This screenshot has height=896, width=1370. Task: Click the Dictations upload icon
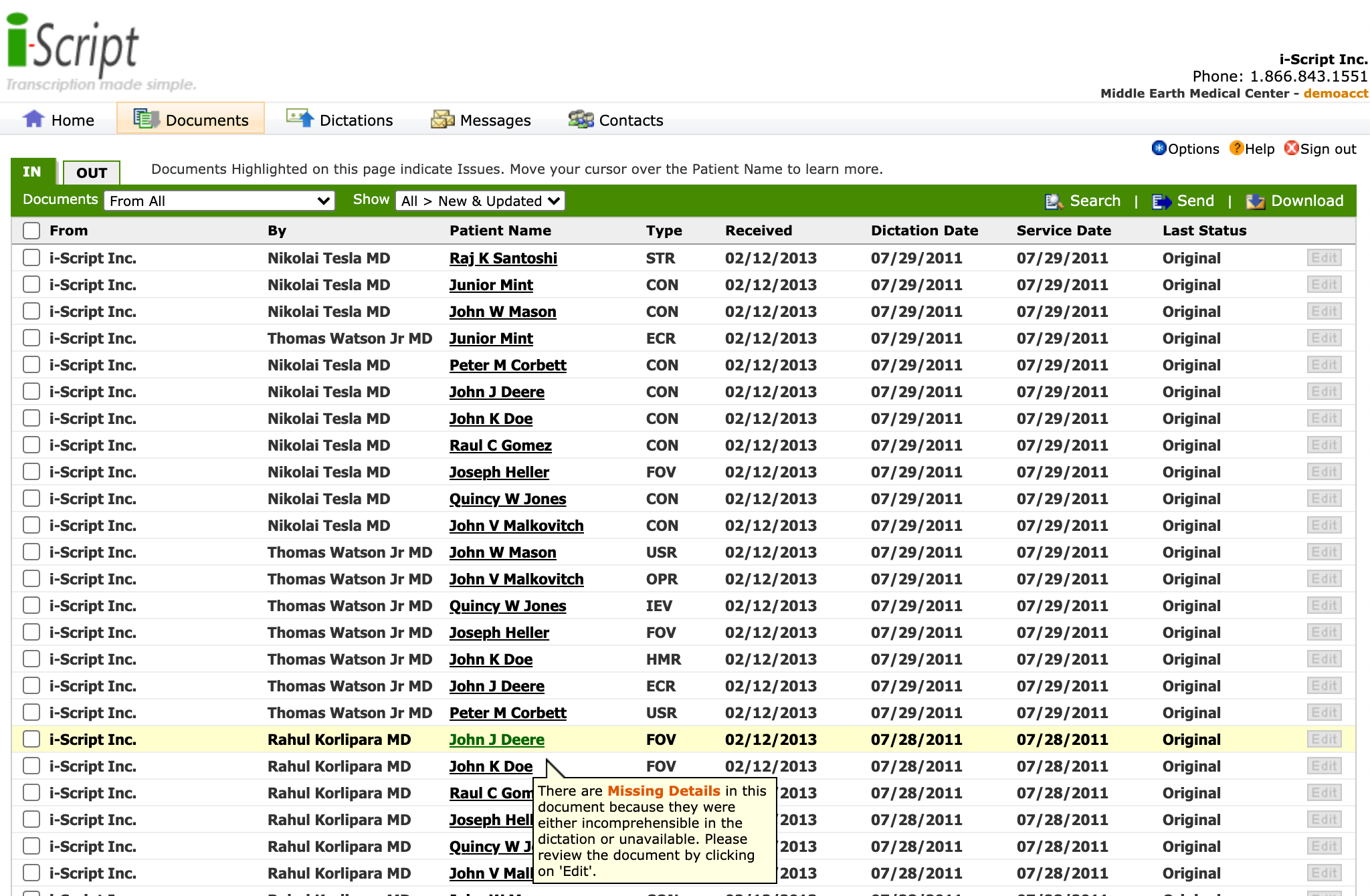[300, 118]
